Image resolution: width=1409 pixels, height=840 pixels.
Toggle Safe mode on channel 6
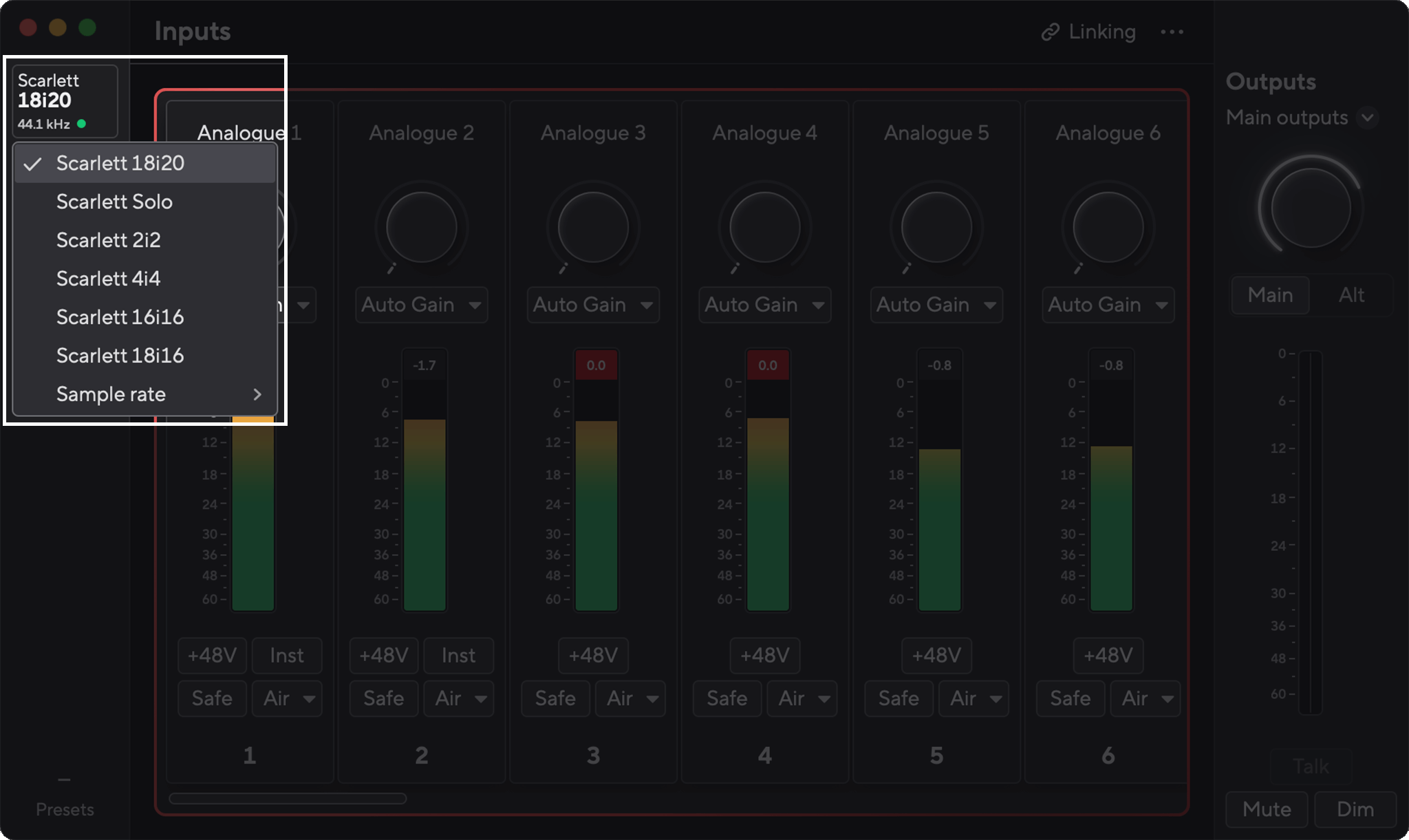click(x=1071, y=698)
